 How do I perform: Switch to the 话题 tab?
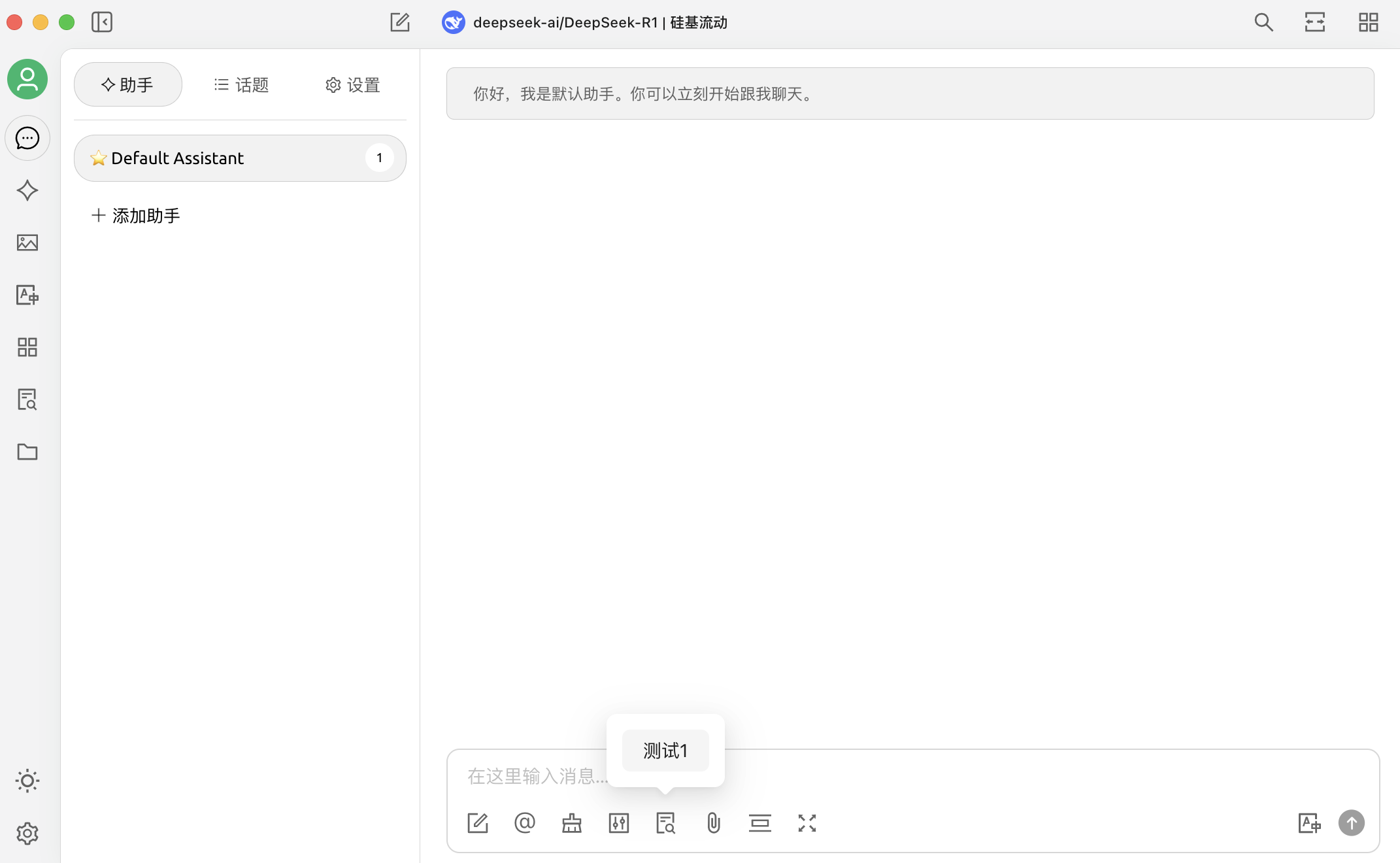pos(241,85)
